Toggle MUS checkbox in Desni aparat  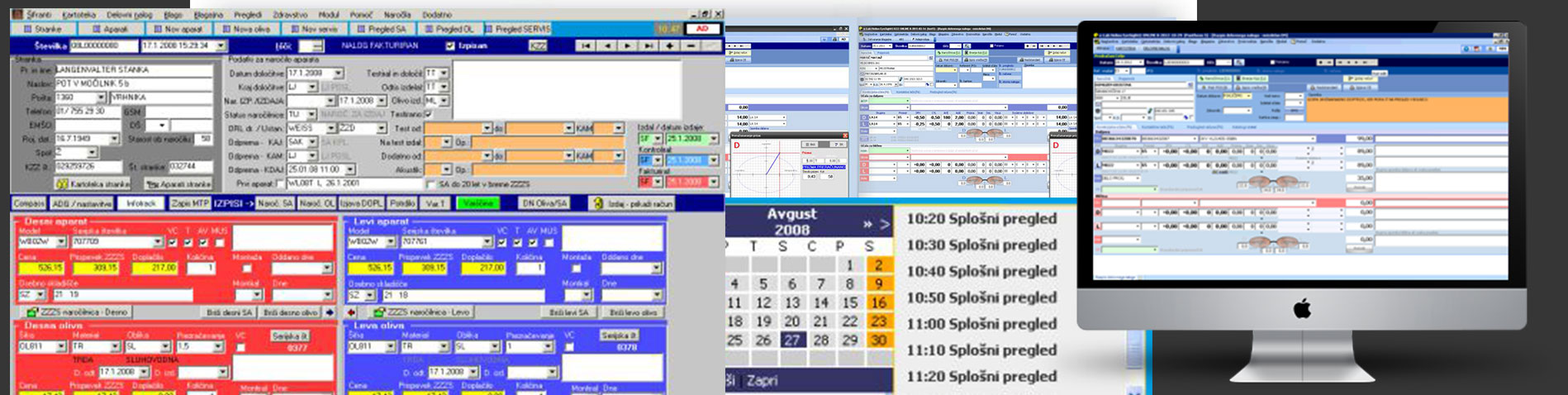(220, 243)
